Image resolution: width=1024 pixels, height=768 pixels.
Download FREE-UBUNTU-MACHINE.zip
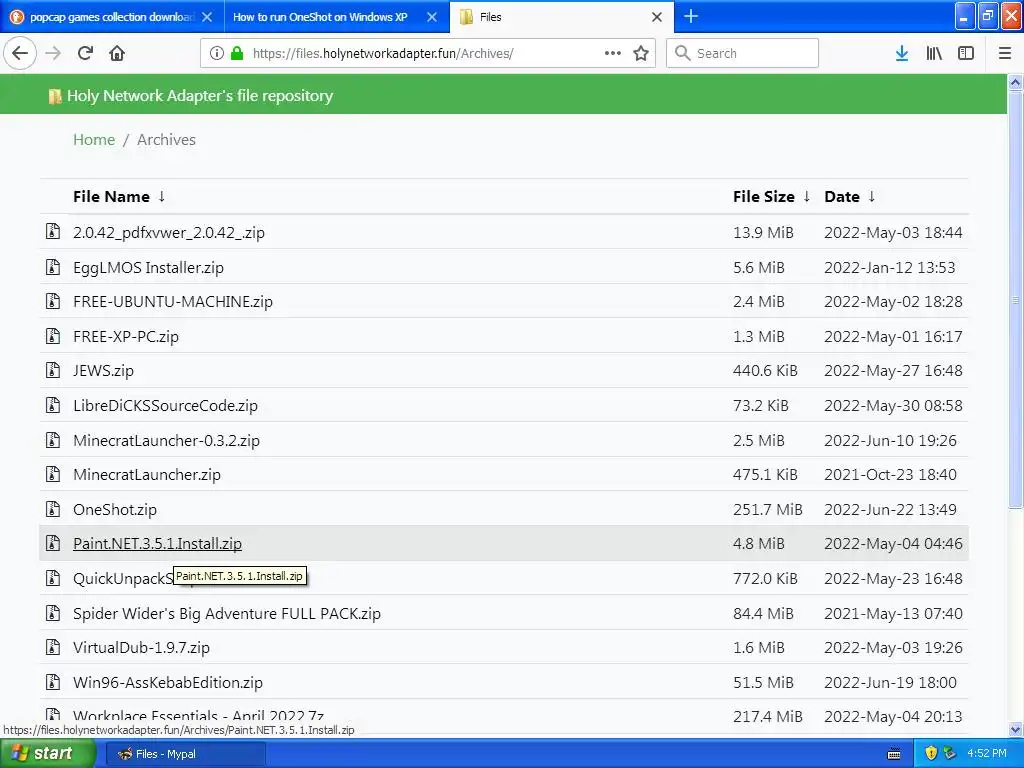(172, 302)
